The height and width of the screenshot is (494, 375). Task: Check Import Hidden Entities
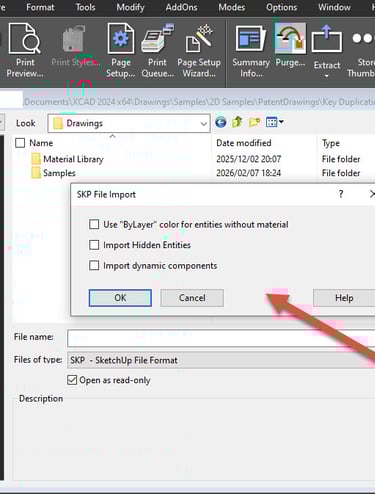pos(94,245)
